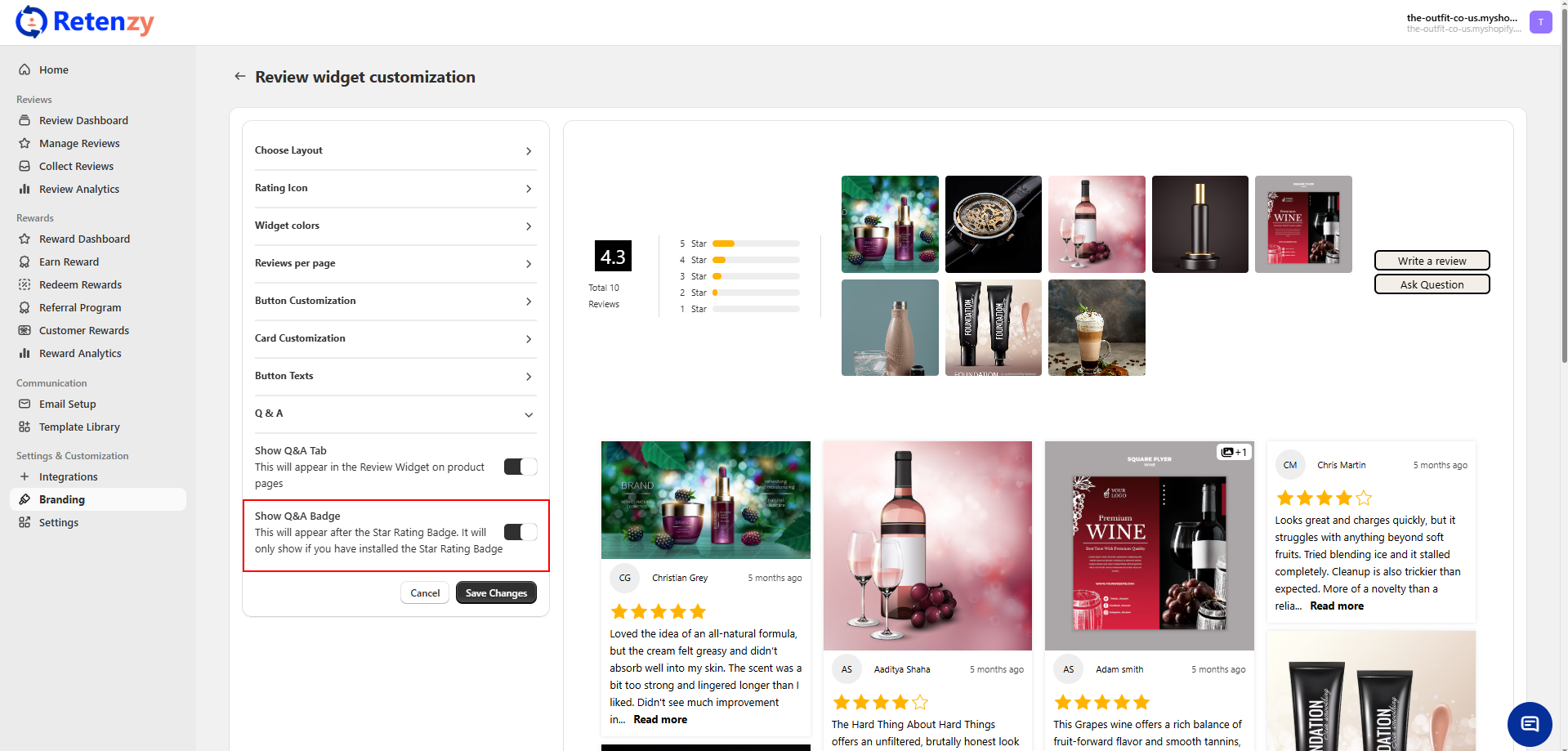This screenshot has width=1568, height=751.
Task: Click the Save Changes button
Action: pyautogui.click(x=496, y=592)
